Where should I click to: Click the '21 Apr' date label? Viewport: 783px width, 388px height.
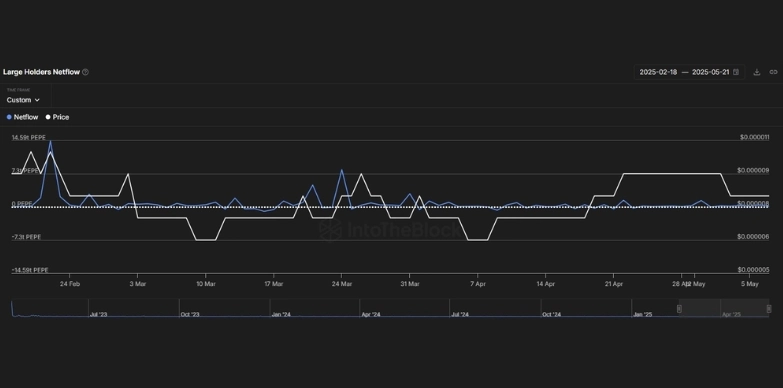click(614, 284)
